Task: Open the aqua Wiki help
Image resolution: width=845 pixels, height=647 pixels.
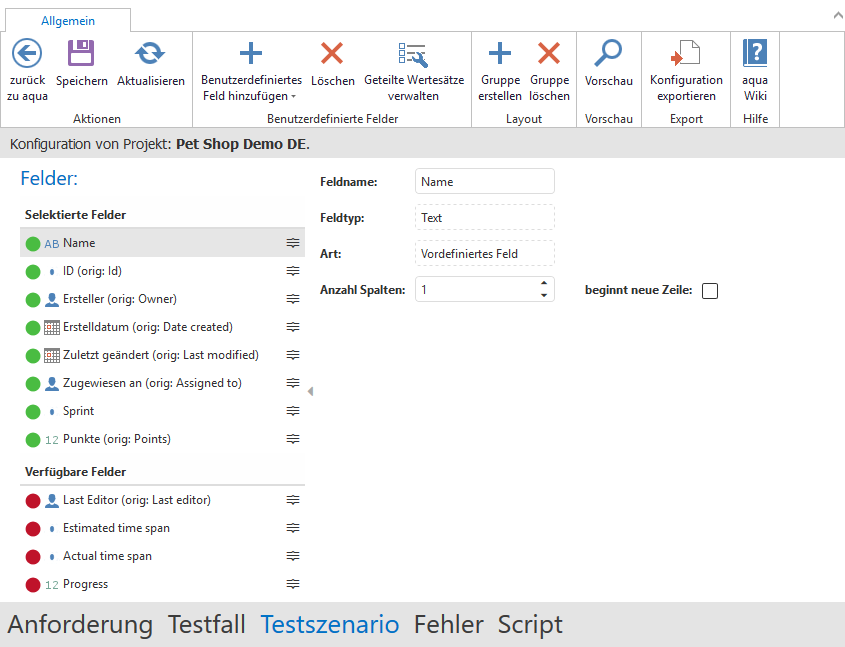Action: (x=755, y=53)
